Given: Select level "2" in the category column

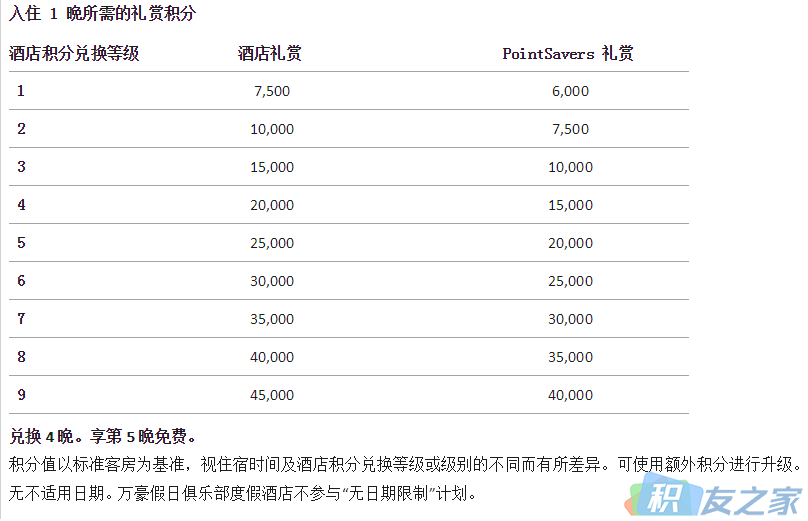Looking at the screenshot, I should 21,129.
